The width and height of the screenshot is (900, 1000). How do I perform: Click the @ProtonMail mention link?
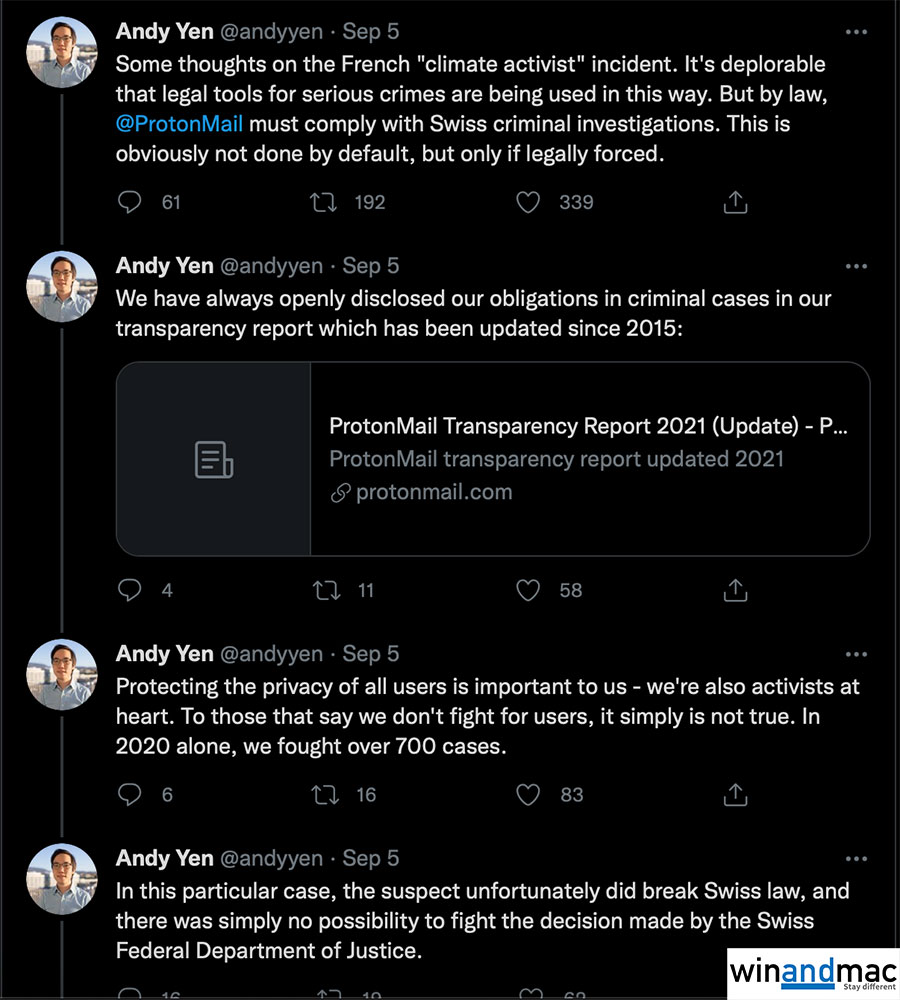click(179, 126)
